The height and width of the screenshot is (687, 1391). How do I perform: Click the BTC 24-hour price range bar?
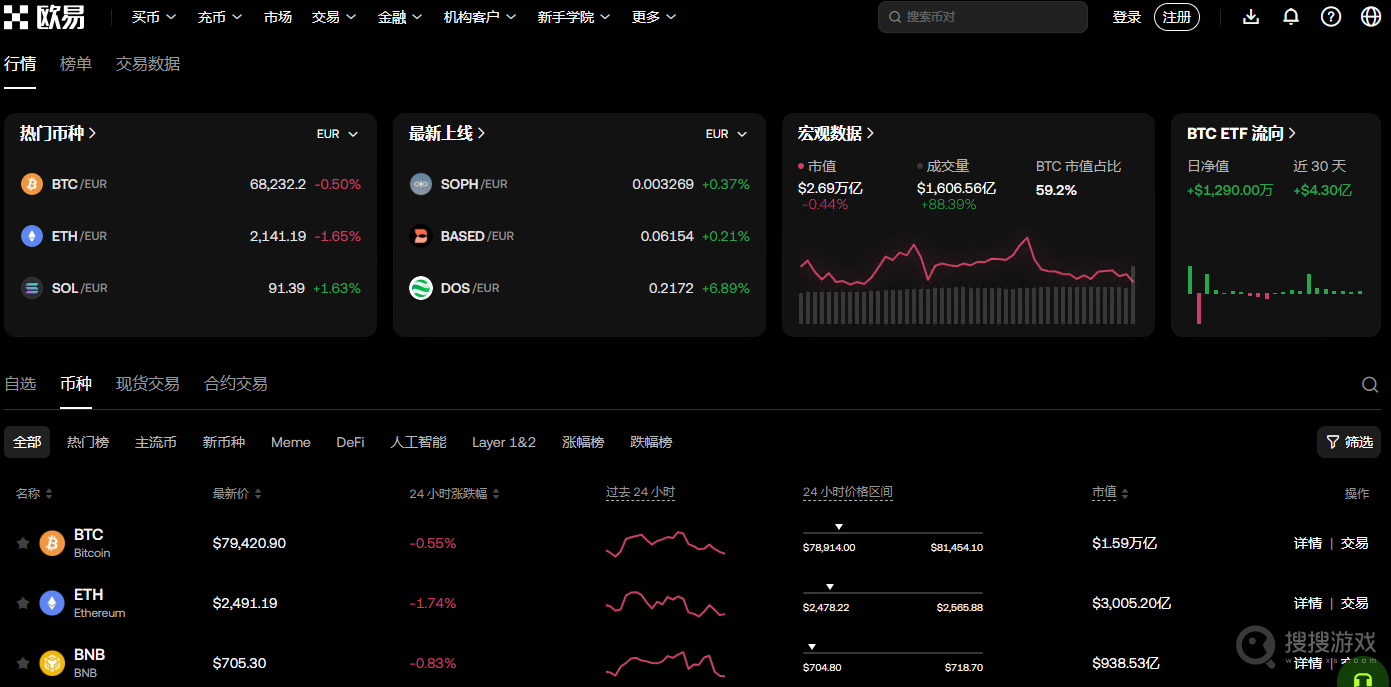(893, 533)
